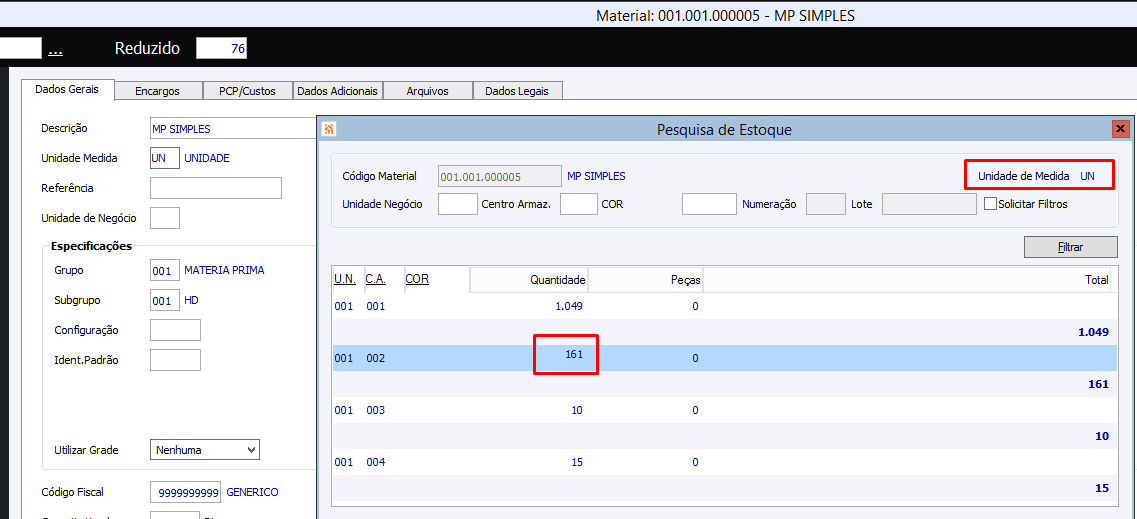This screenshot has width=1137, height=519.
Task: Switch to the Dados Gerais tab
Action: (66, 90)
